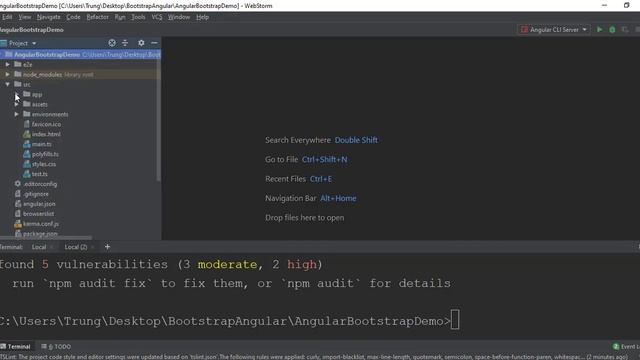The image size is (640, 360).
Task: Open the Edit menu
Action: pos(7,17)
